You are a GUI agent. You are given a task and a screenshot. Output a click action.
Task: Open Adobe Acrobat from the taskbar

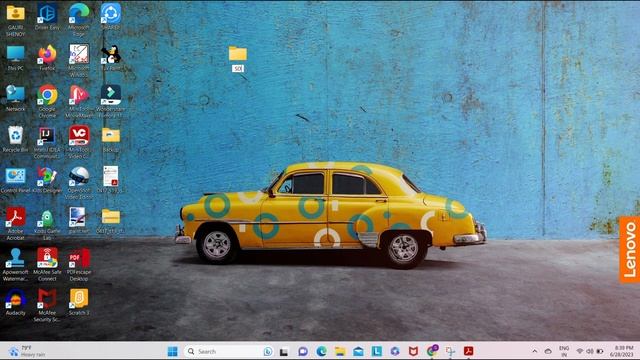469,351
